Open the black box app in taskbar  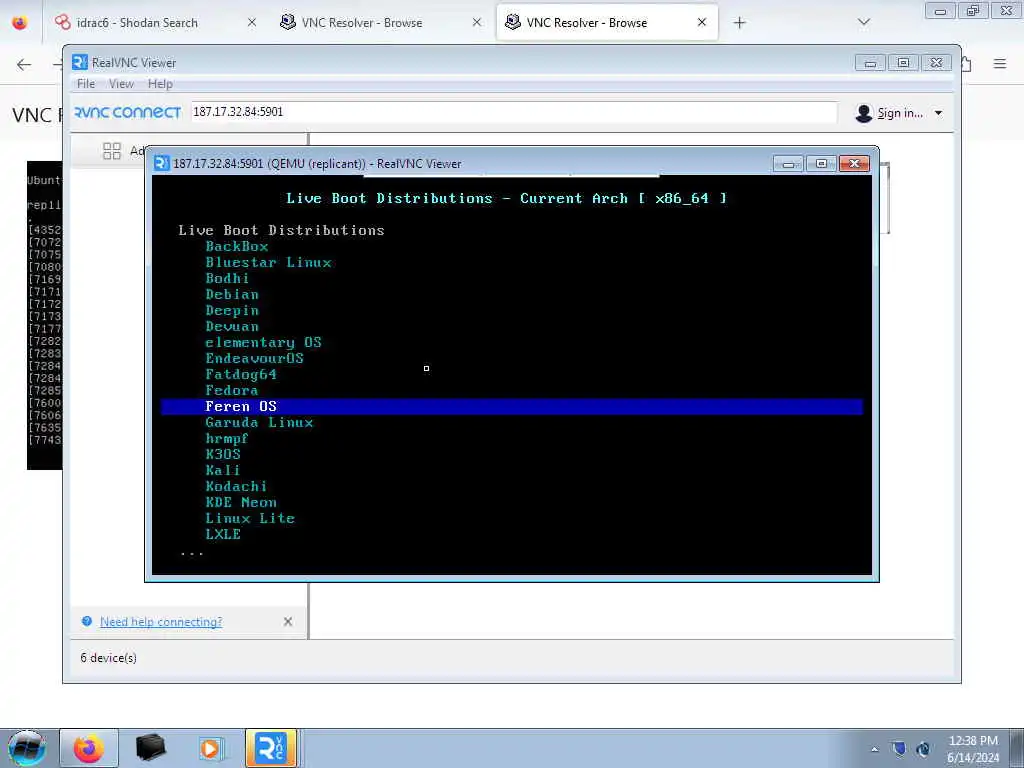tap(150, 748)
